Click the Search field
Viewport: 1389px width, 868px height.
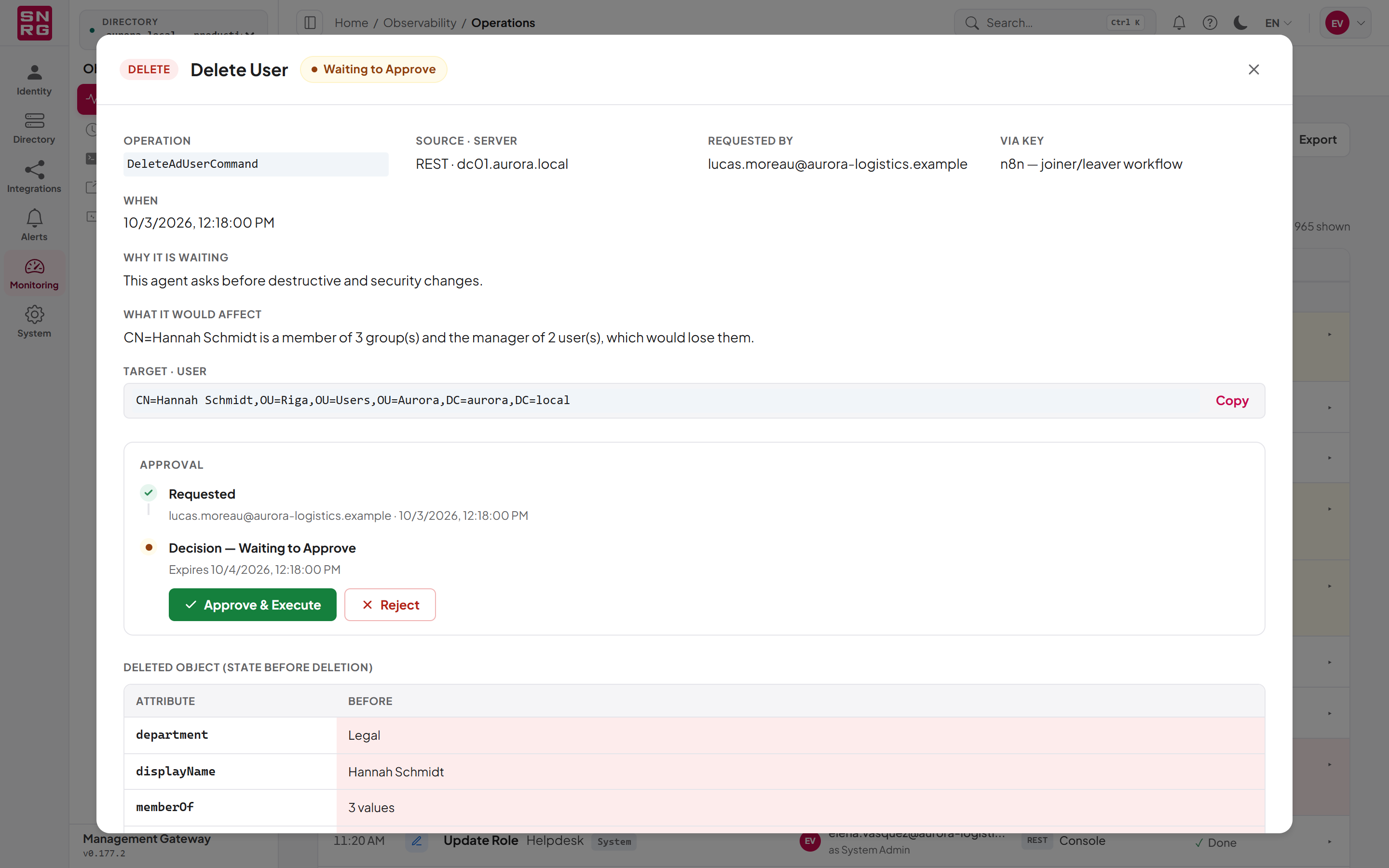click(x=1055, y=23)
